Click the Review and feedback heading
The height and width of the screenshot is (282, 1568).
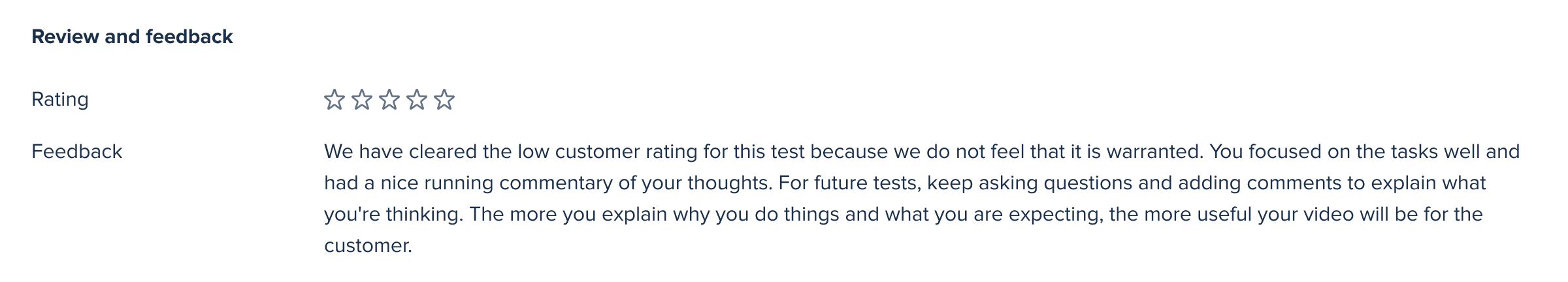pos(132,37)
